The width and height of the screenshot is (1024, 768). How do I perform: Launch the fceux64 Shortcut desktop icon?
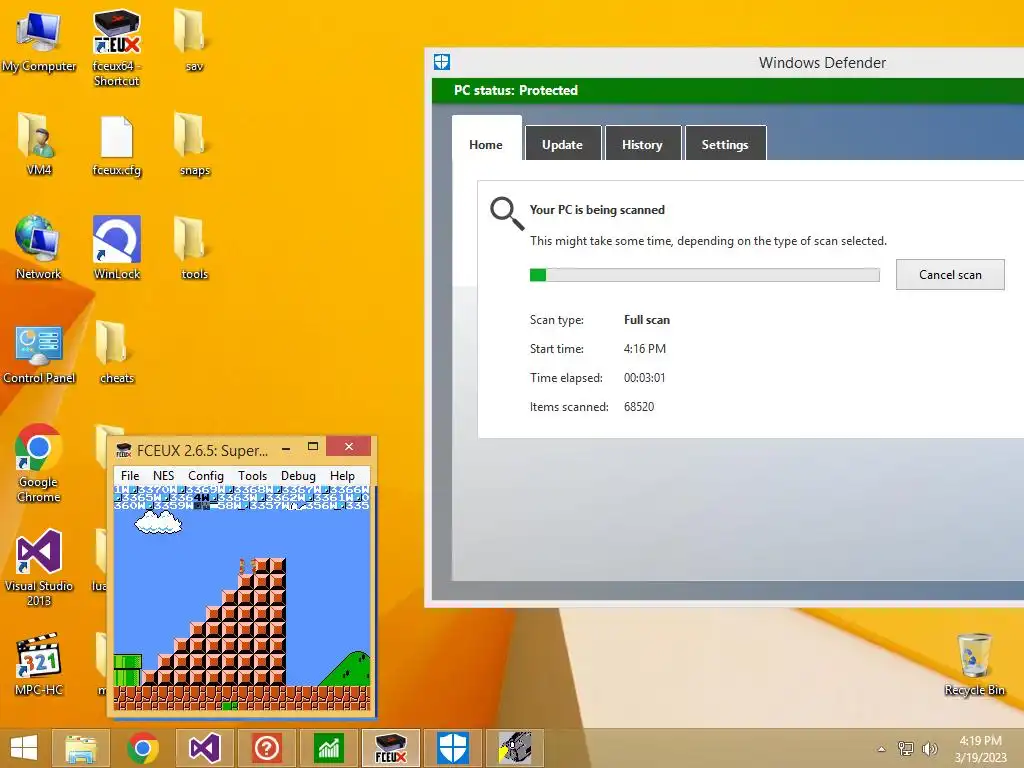tap(116, 48)
